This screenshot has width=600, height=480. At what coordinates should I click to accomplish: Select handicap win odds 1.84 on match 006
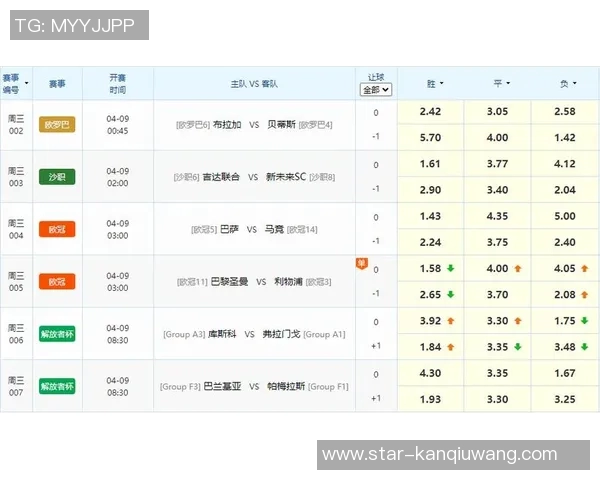pyautogui.click(x=430, y=347)
